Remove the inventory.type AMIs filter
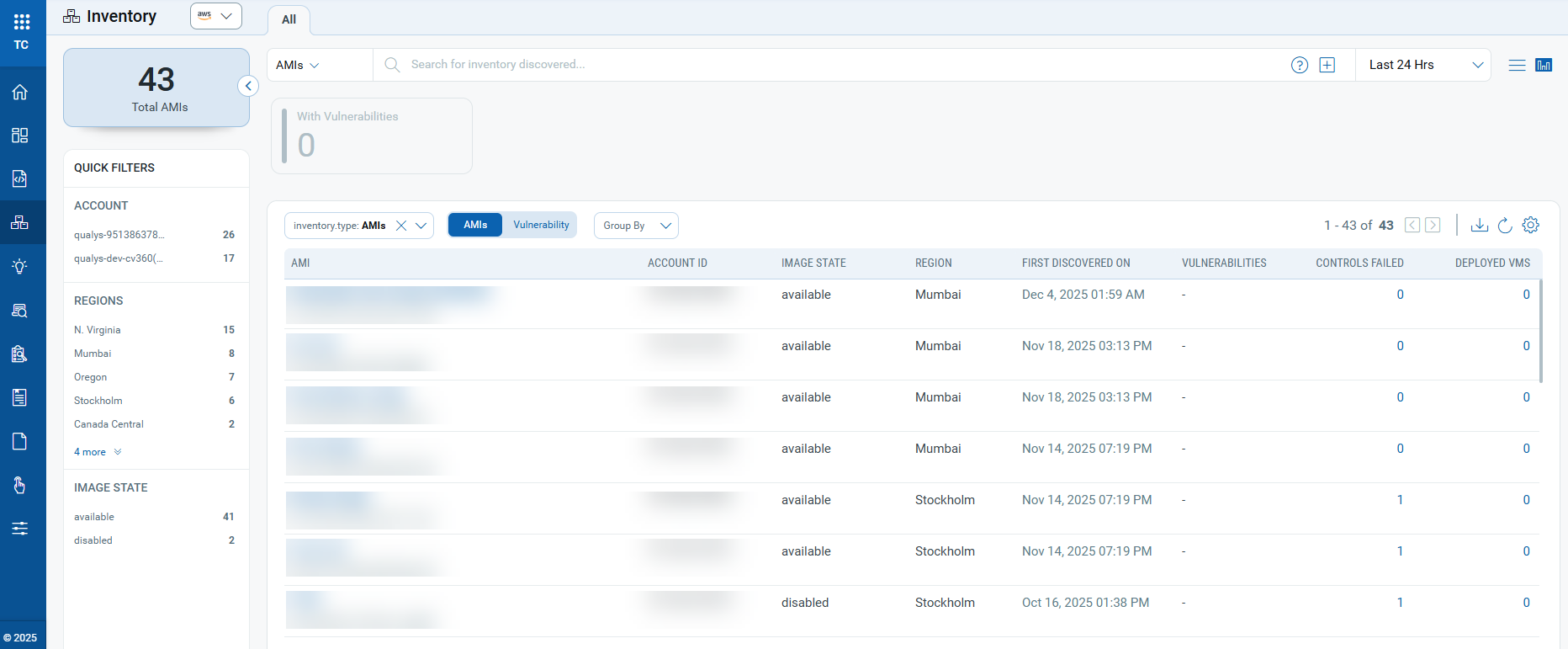 (x=401, y=226)
